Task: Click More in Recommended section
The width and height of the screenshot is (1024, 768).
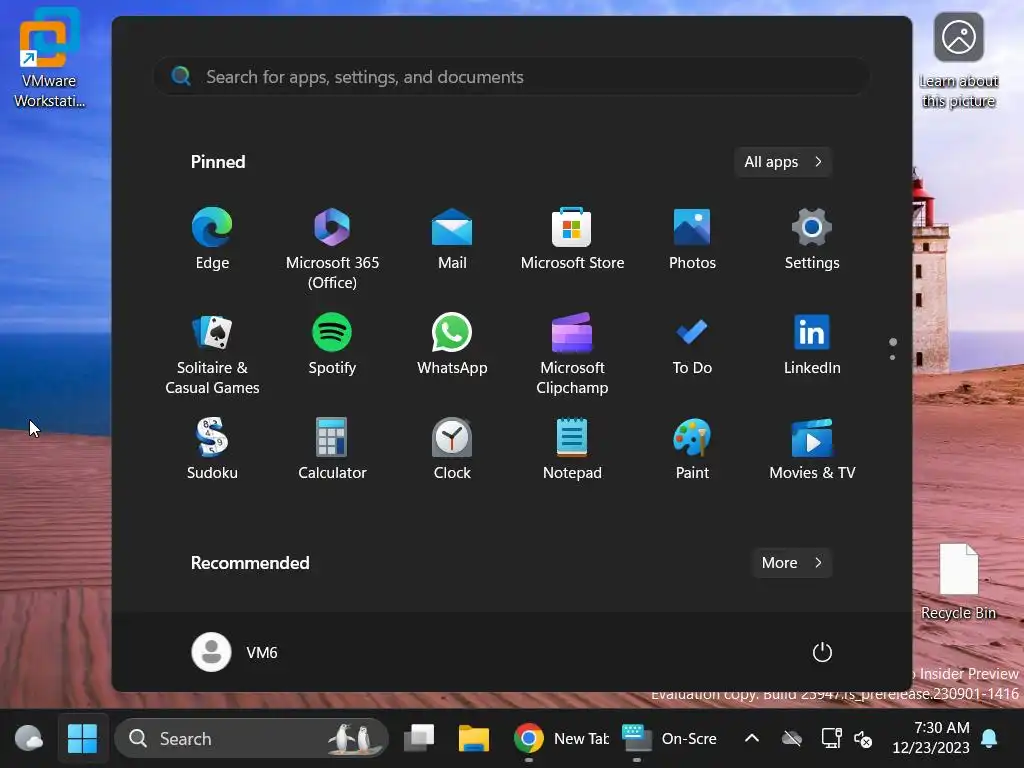Action: (792, 563)
